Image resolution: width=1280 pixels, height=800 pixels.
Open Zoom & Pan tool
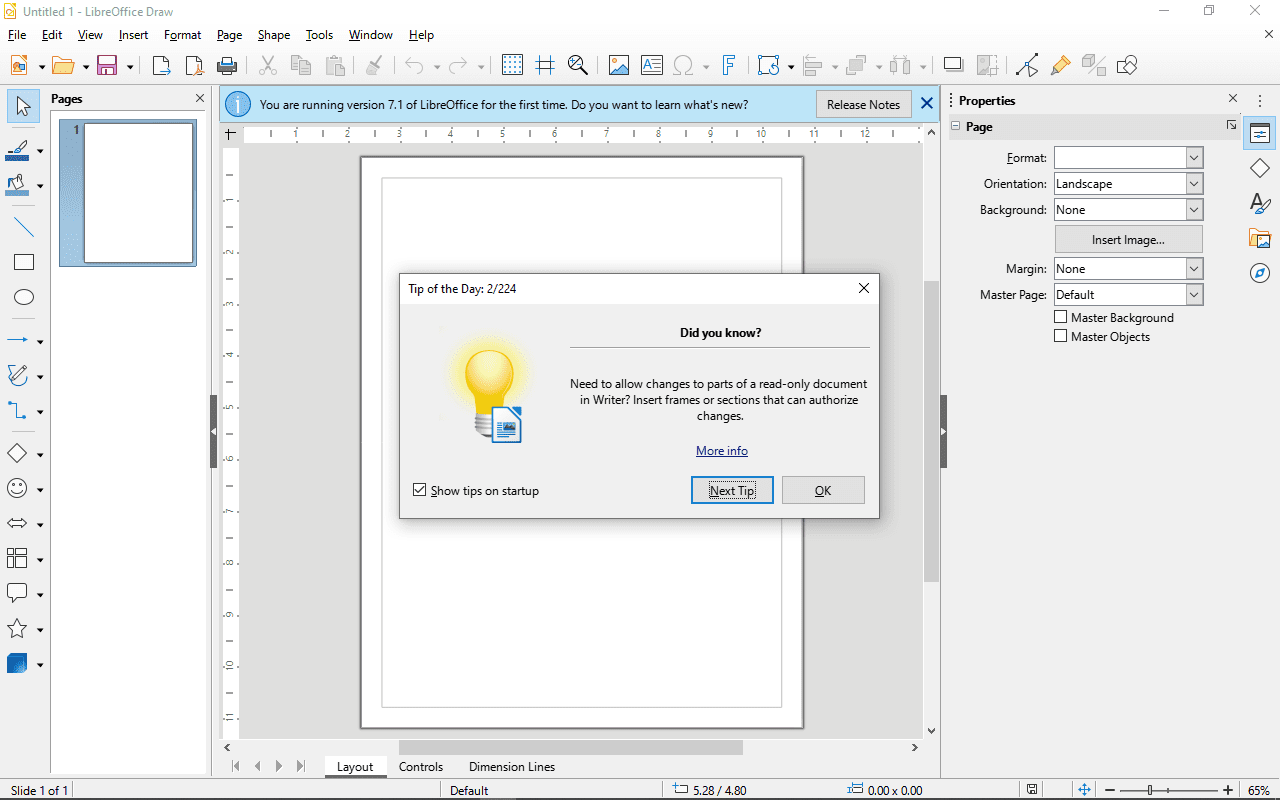click(x=577, y=66)
